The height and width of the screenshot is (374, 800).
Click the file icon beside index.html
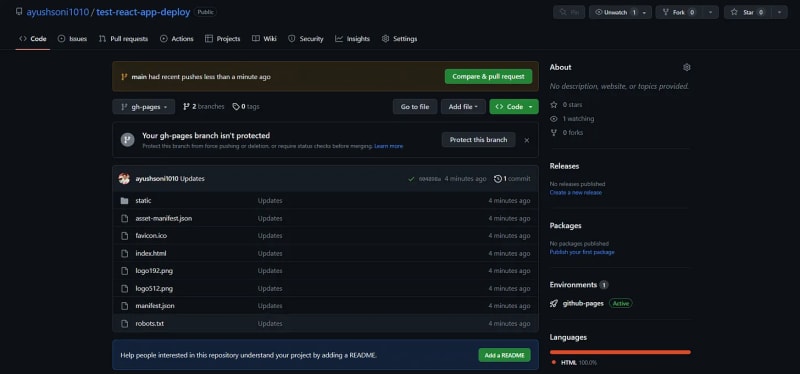tap(124, 253)
